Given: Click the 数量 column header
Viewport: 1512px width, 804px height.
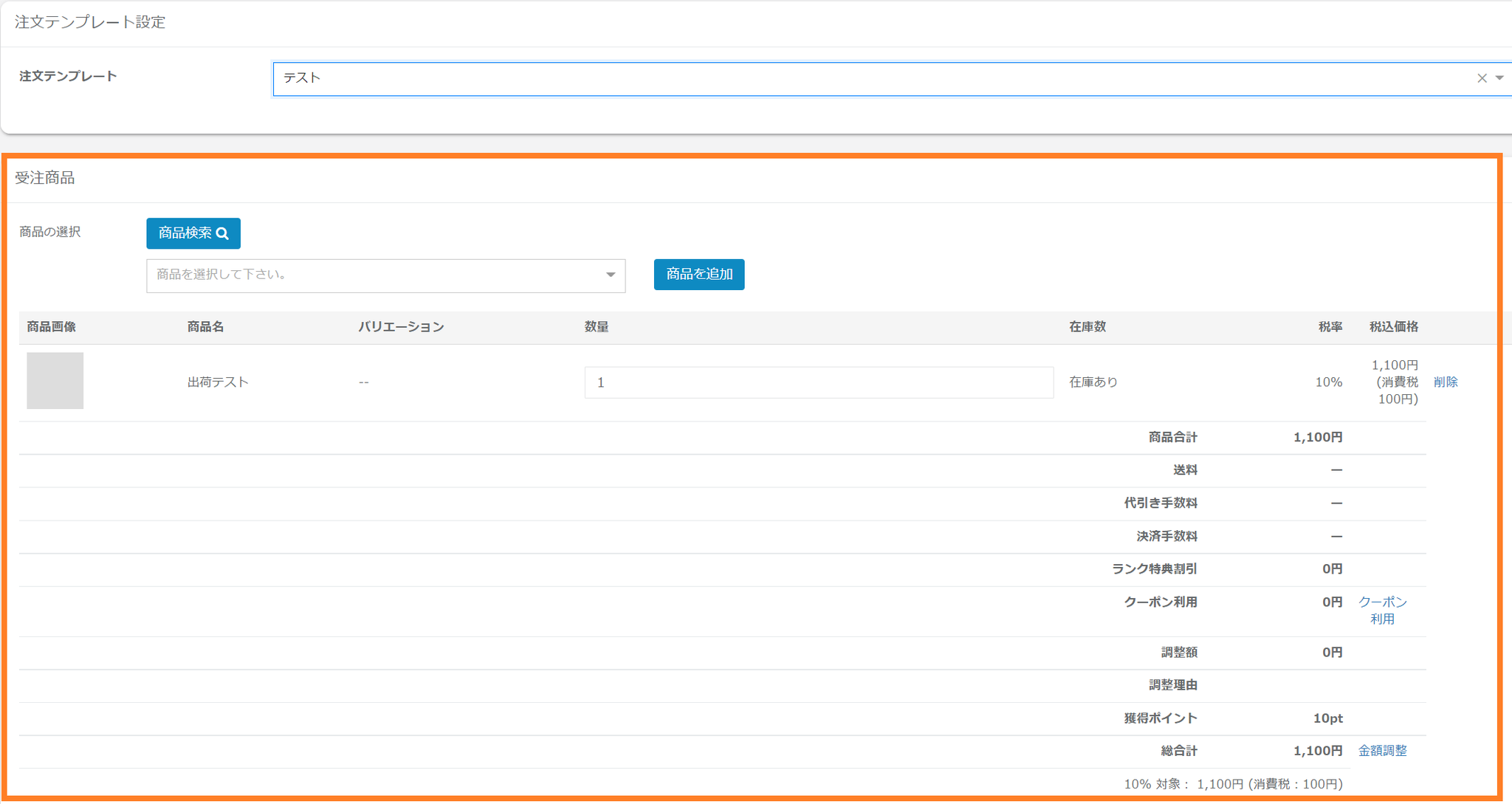Looking at the screenshot, I should pos(597,327).
